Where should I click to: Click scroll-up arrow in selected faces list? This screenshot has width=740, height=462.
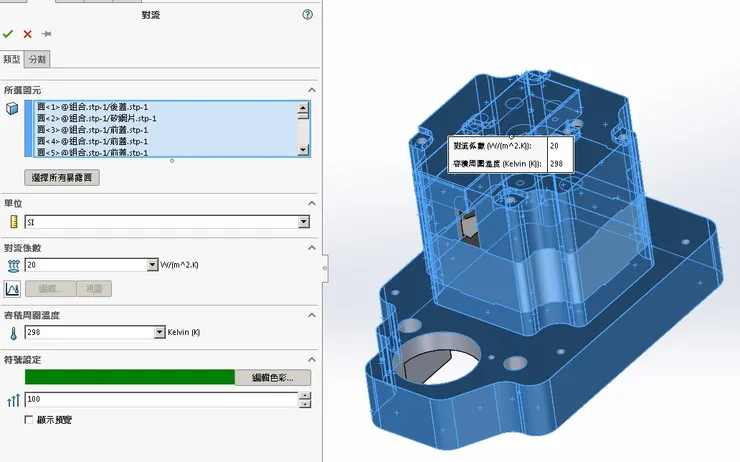(303, 107)
